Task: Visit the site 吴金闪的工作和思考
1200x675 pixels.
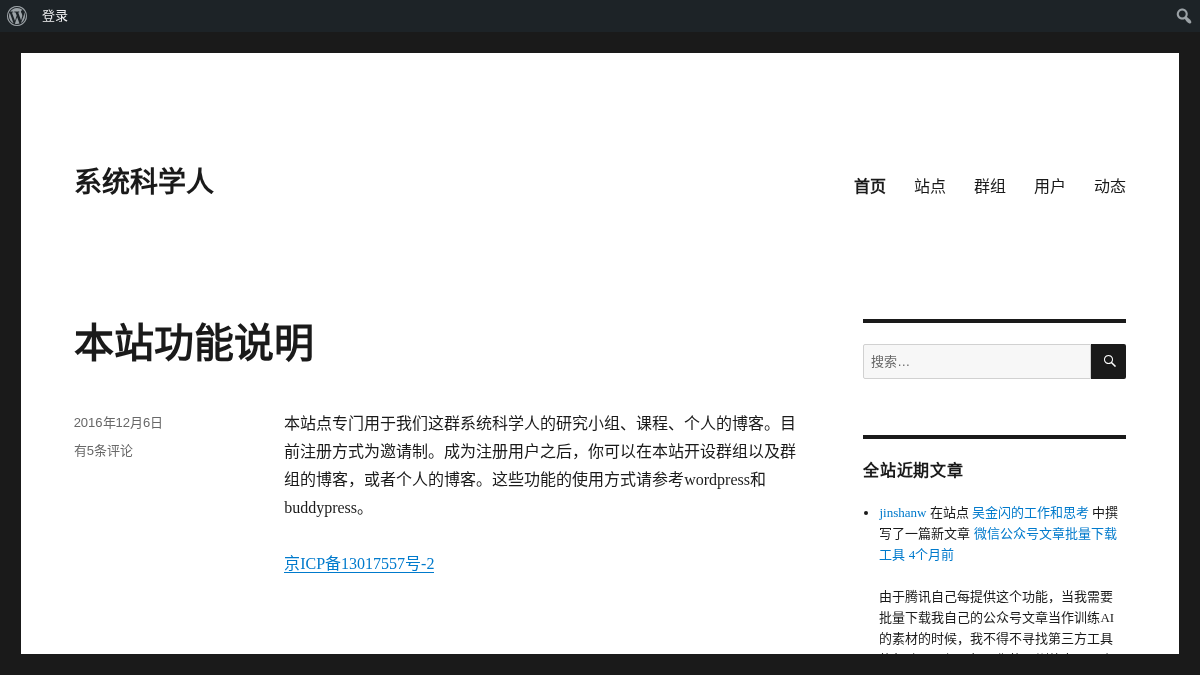Action: click(x=1030, y=513)
